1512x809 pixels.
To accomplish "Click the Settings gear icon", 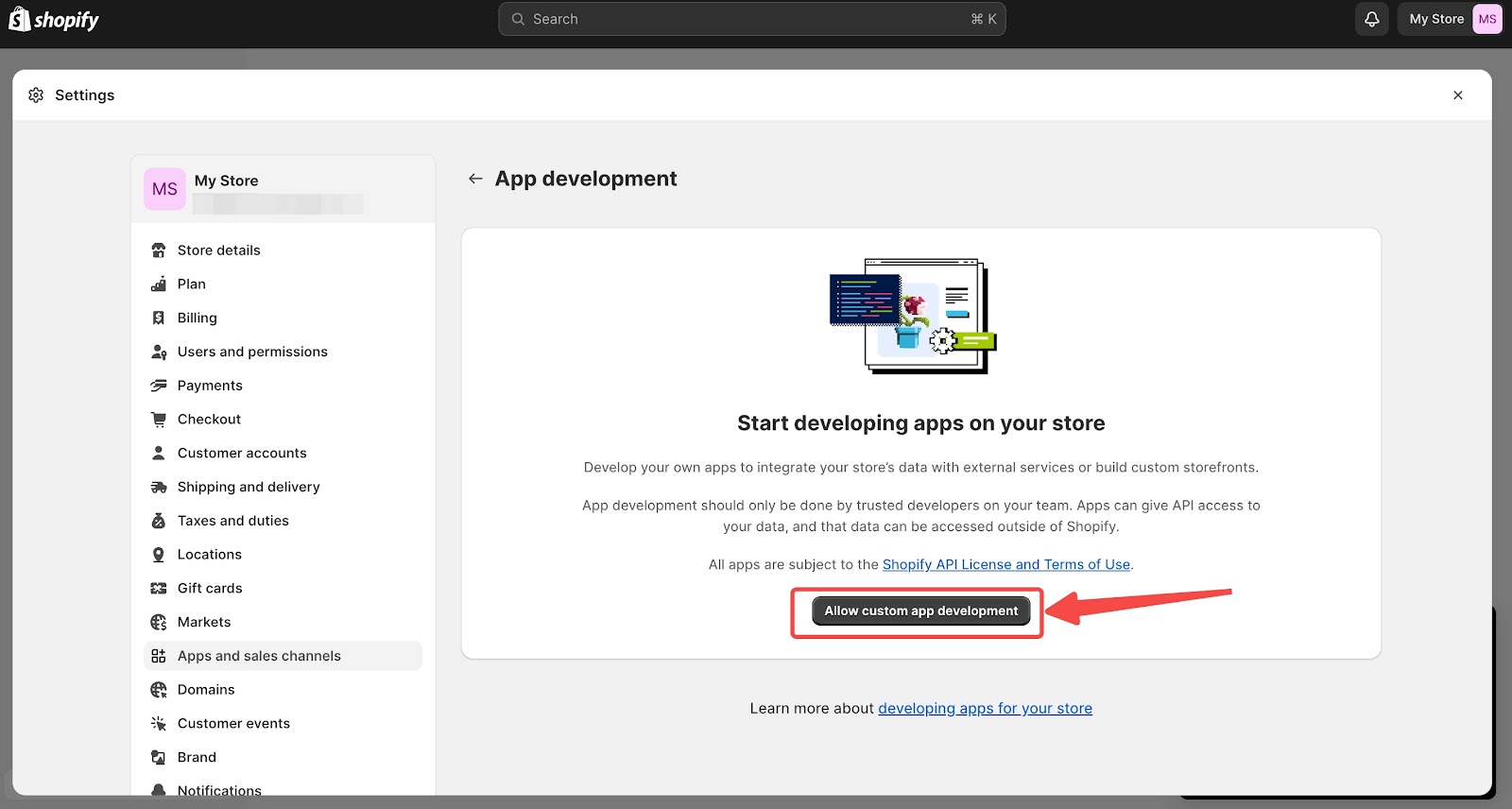I will pyautogui.click(x=36, y=95).
